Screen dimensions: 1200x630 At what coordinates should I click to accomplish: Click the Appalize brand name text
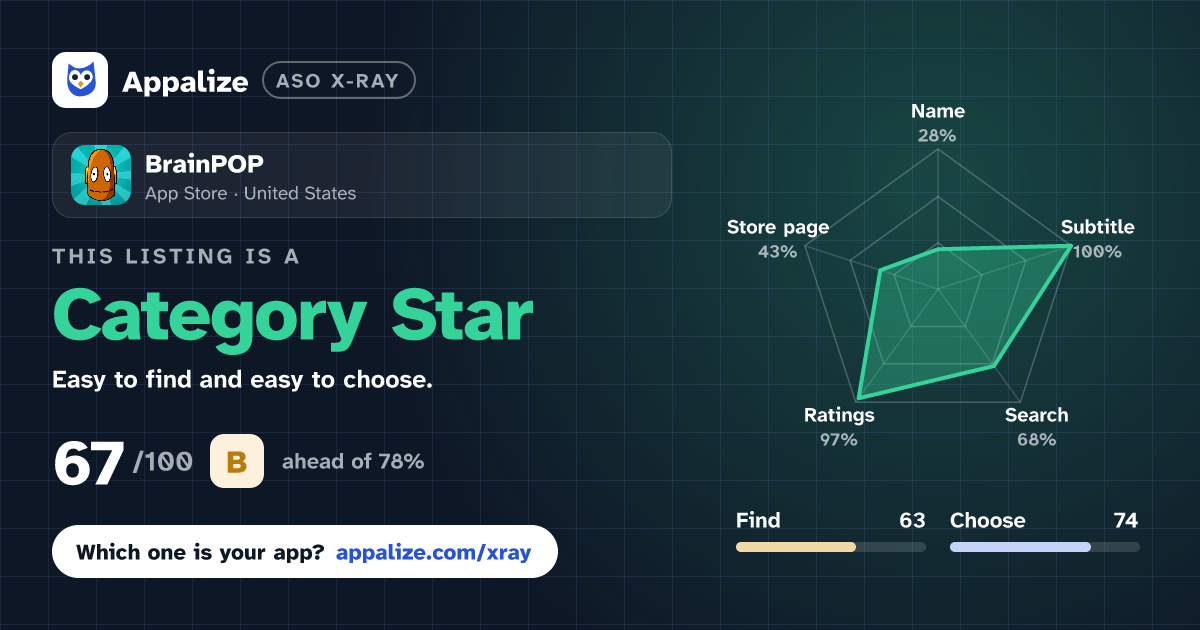tap(185, 82)
